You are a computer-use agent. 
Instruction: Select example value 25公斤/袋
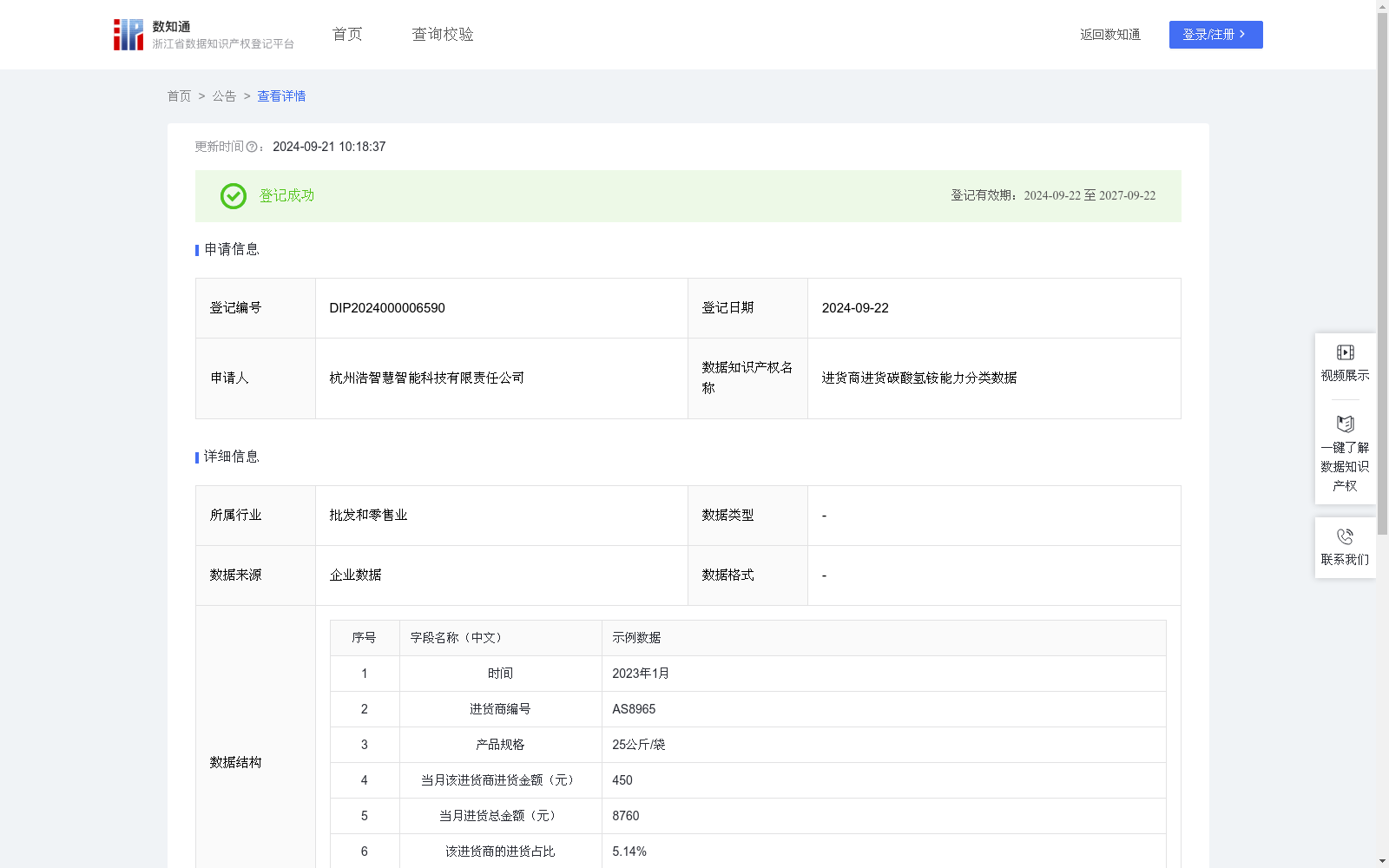(x=638, y=745)
